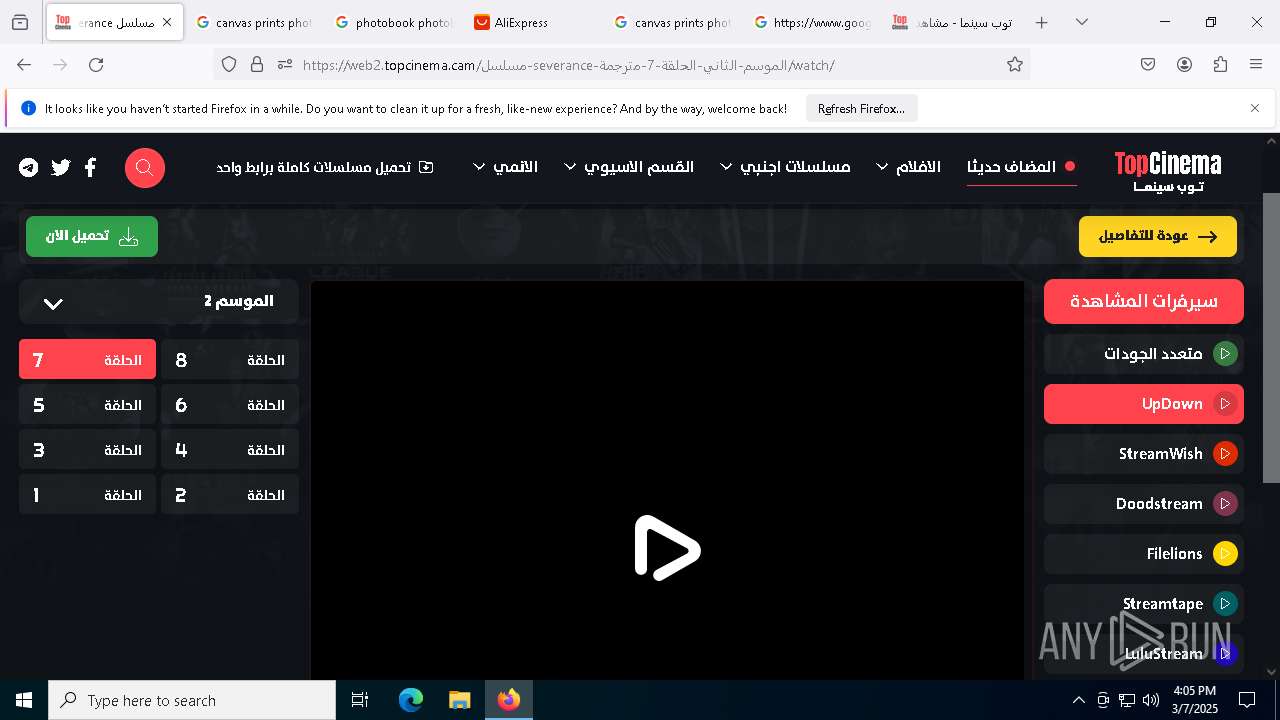Open the Firefox View icon
The height and width of the screenshot is (720, 1280).
20,22
